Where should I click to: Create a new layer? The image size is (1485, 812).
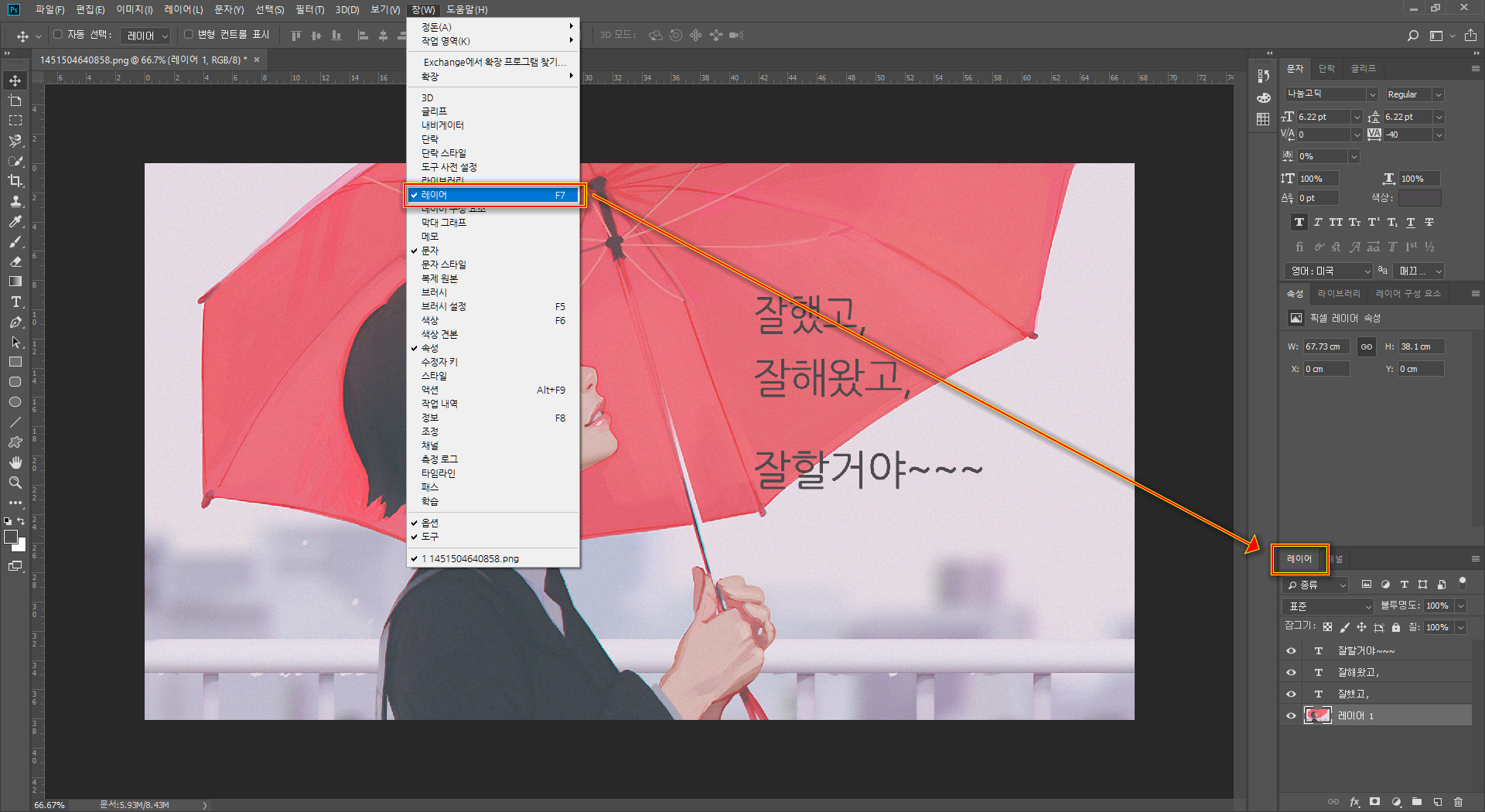[1438, 802]
